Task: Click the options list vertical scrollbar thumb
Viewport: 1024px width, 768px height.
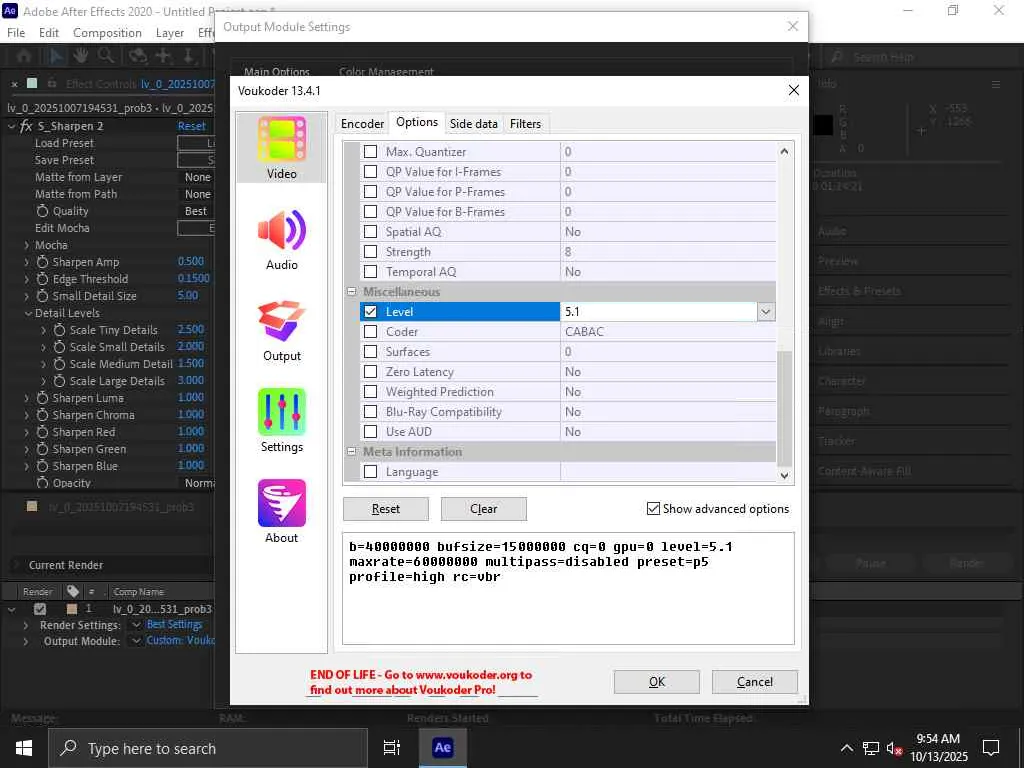Action: (784, 409)
